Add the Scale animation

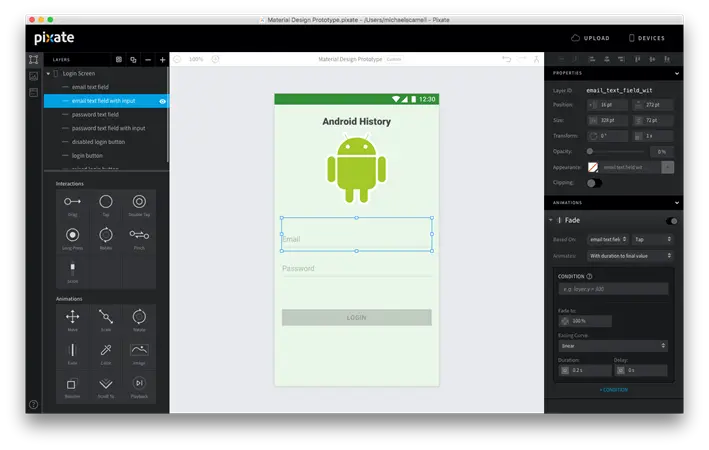point(106,321)
